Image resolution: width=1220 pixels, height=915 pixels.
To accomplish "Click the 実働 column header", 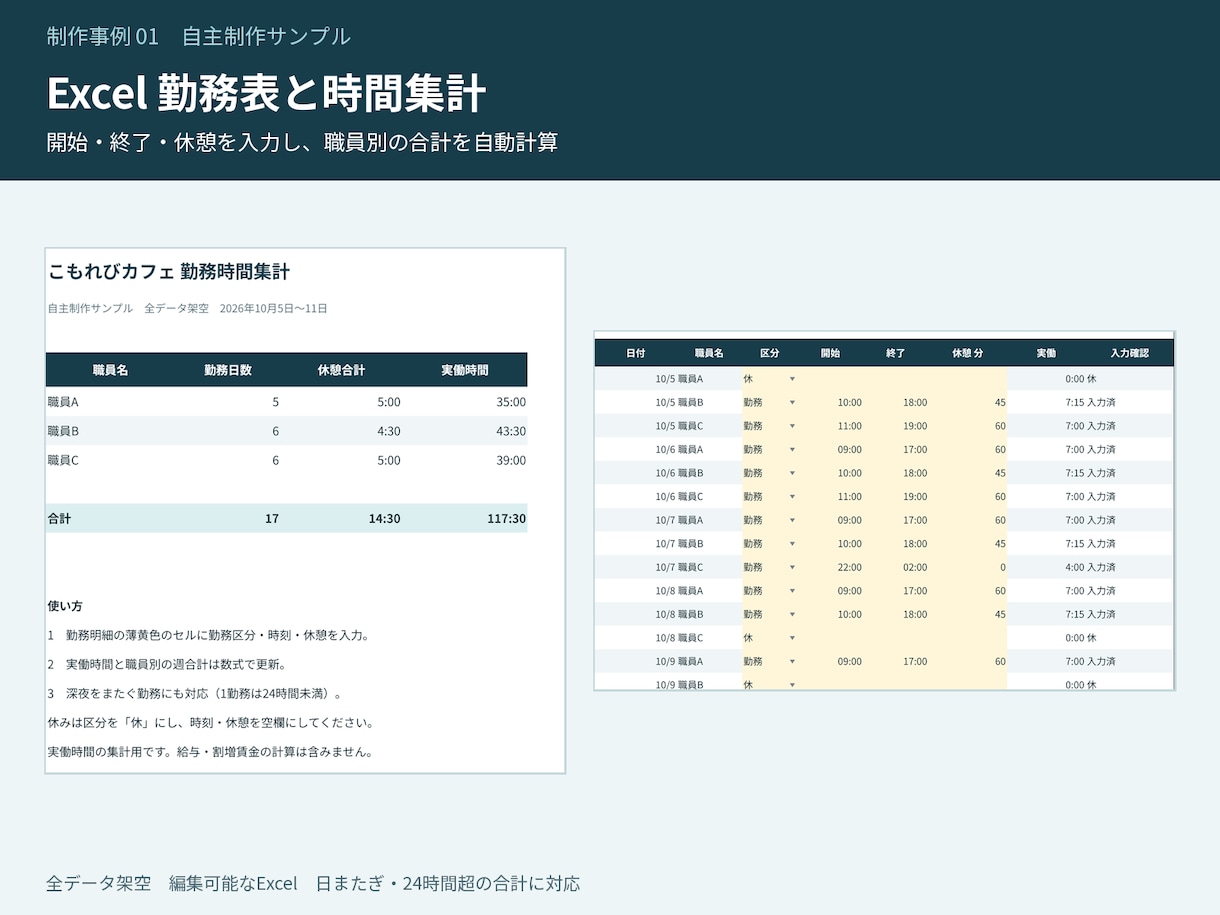I will (x=1046, y=353).
